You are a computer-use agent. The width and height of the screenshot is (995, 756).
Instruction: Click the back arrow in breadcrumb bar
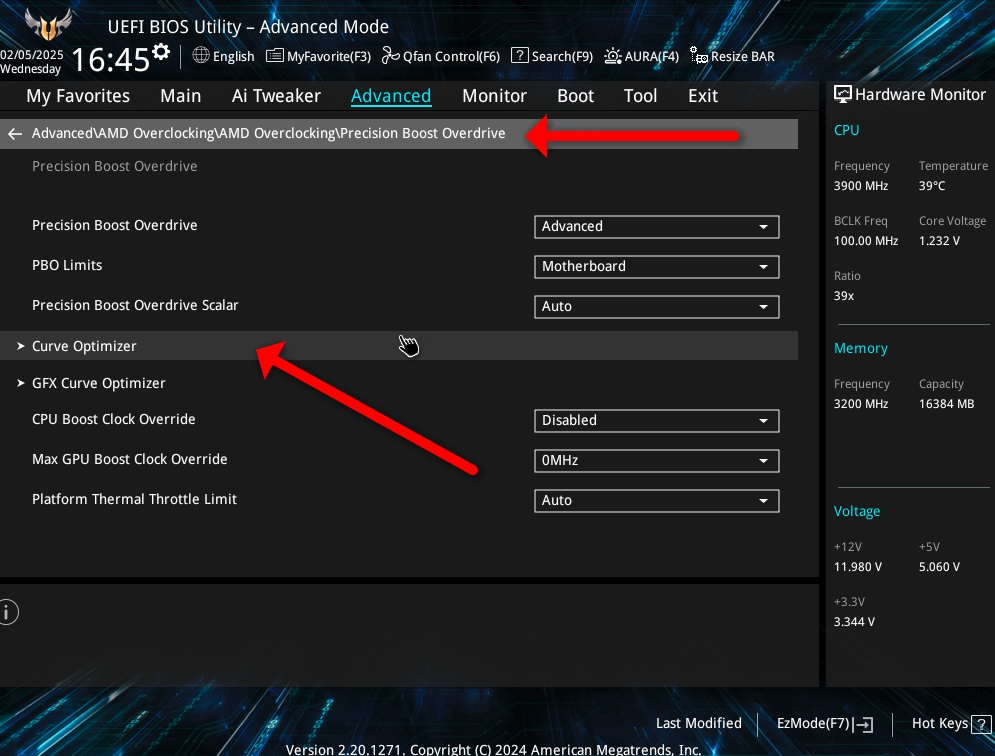(15, 133)
